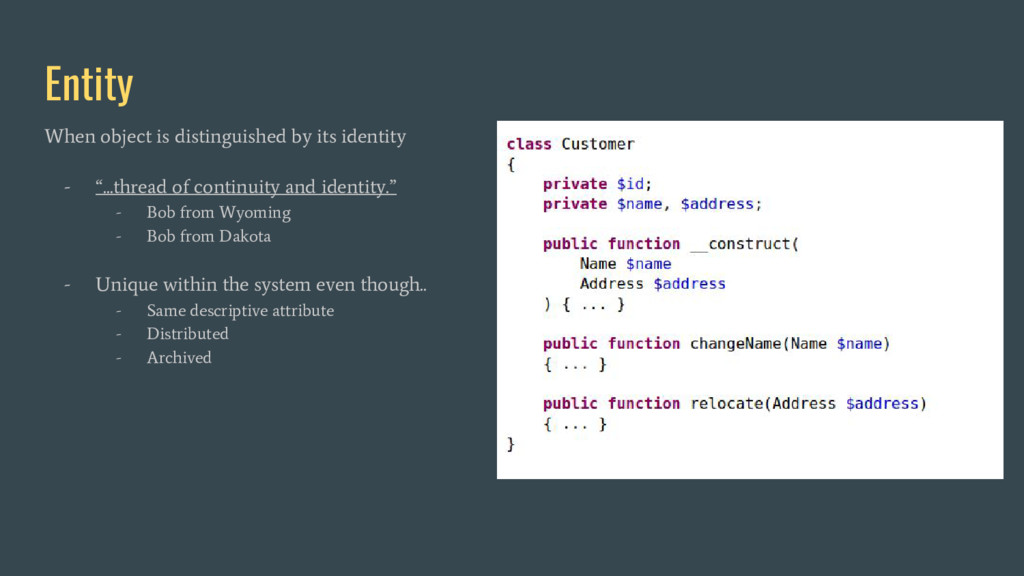Select the "Bob from Wyoming" bullet
The image size is (1024, 576).
[x=219, y=213]
